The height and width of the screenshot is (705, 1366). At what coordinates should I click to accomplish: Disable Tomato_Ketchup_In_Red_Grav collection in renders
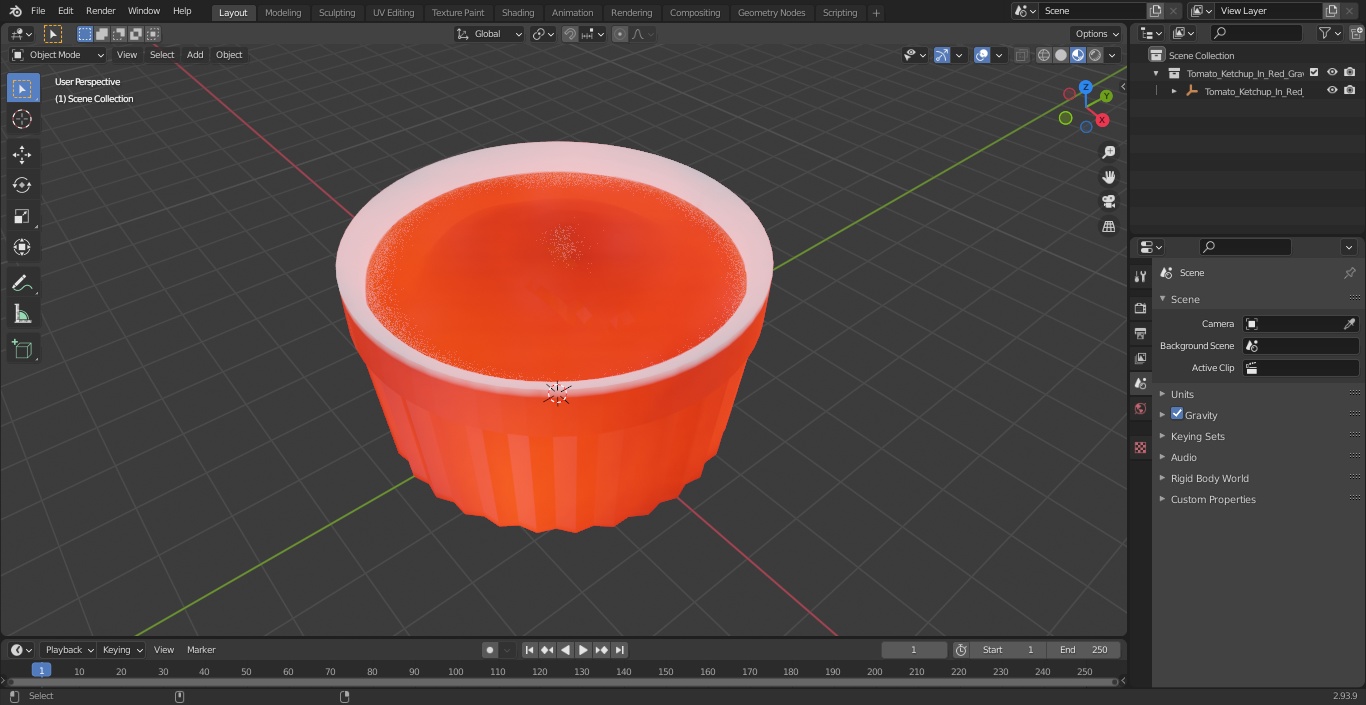click(1349, 72)
